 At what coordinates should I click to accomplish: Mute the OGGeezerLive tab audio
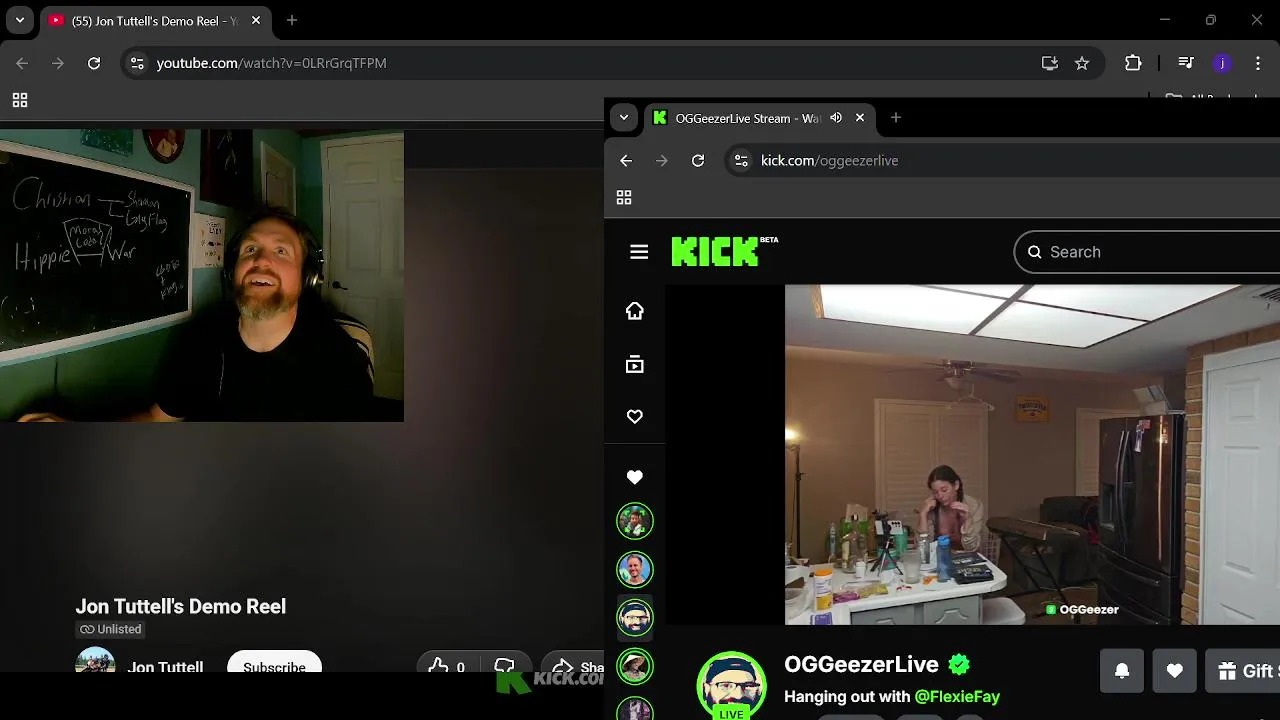[836, 118]
